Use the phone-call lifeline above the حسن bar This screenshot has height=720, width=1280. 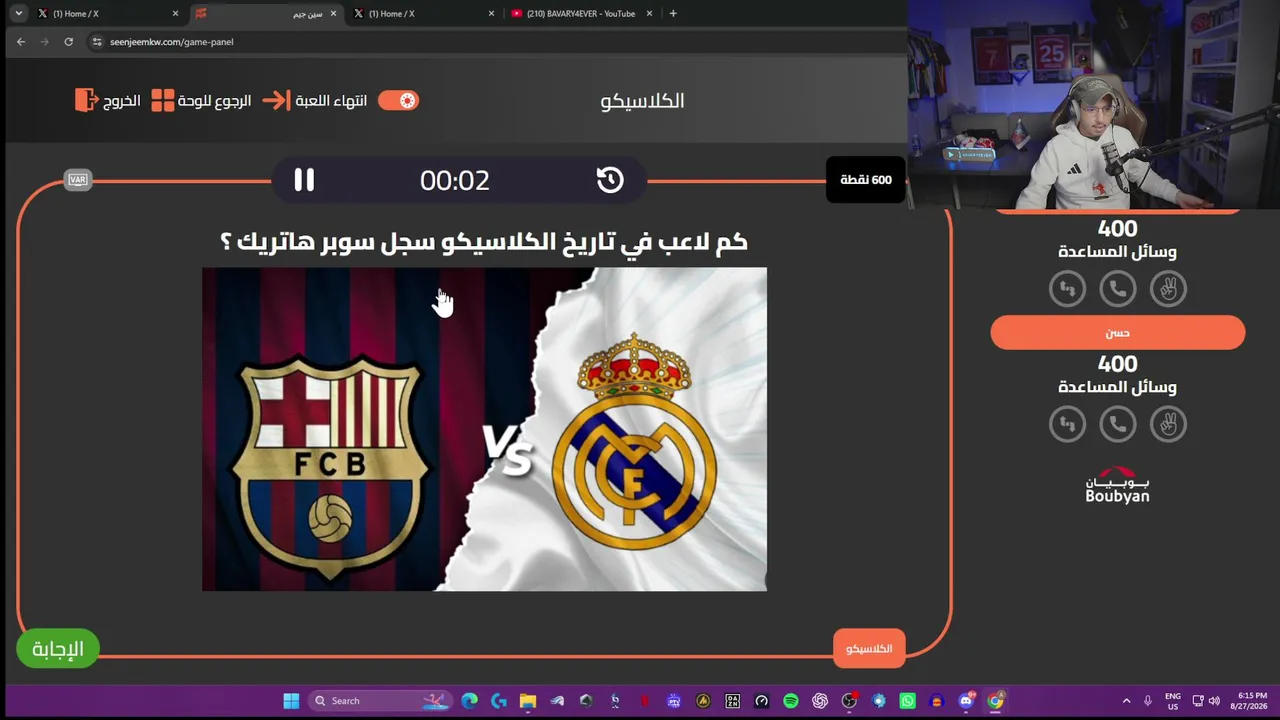(1118, 289)
